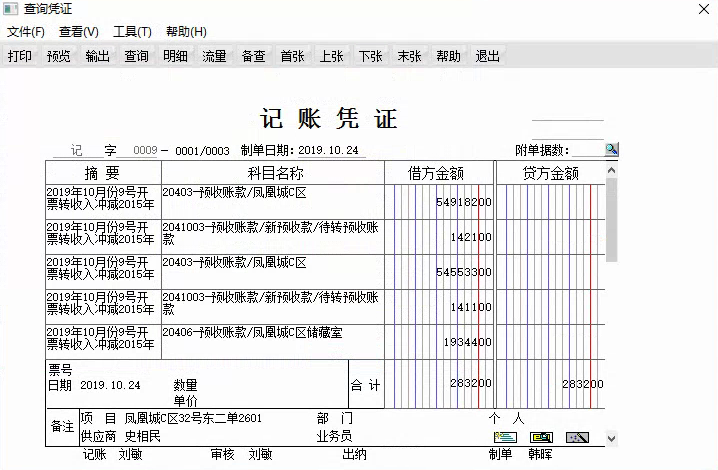Open the 工具(T) menu

tap(132, 32)
